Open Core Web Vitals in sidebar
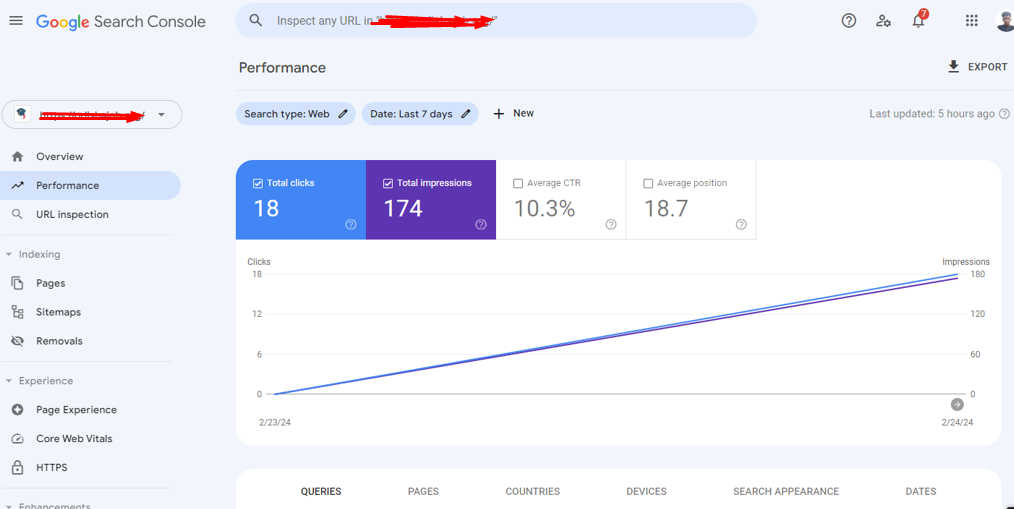 click(x=74, y=439)
